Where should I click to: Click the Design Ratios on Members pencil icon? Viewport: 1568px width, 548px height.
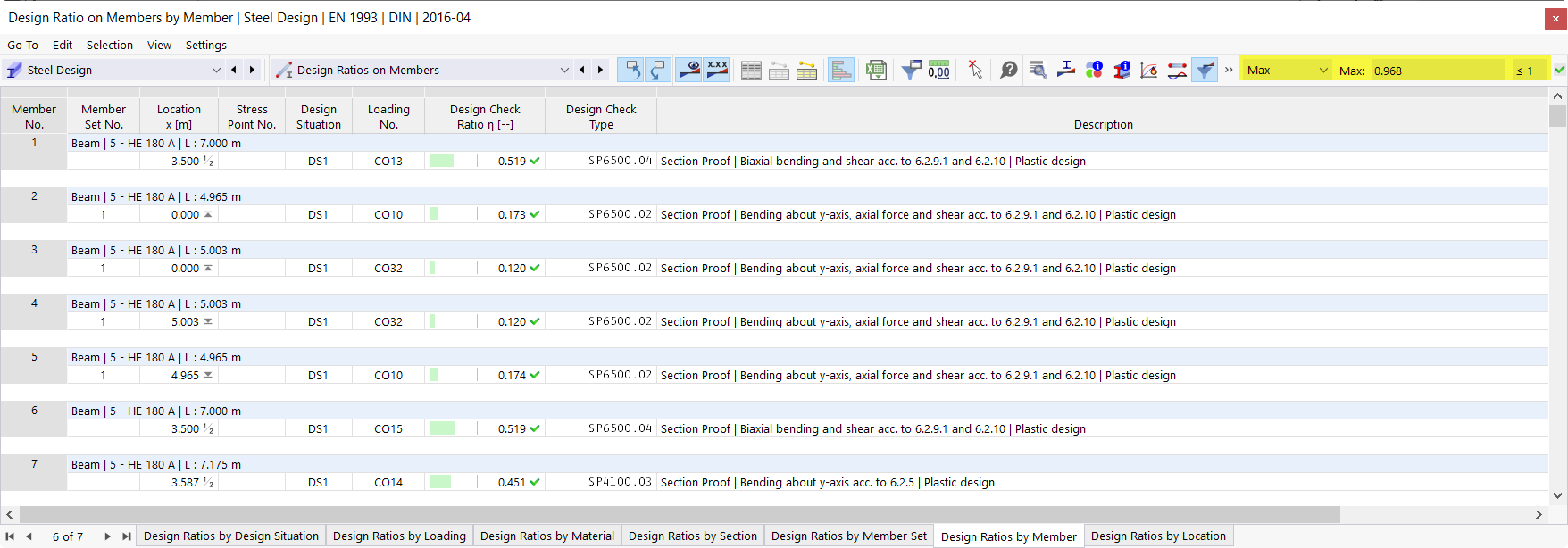point(284,70)
